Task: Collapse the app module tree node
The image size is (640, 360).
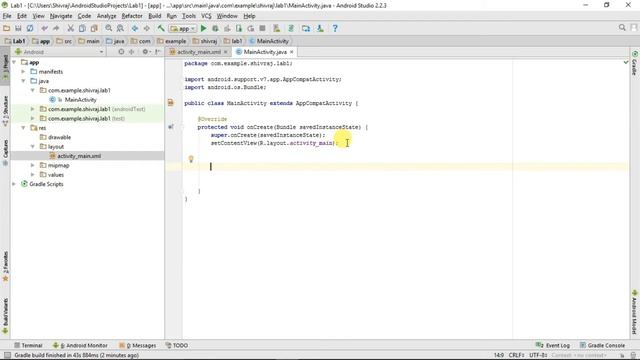Action: pos(14,62)
